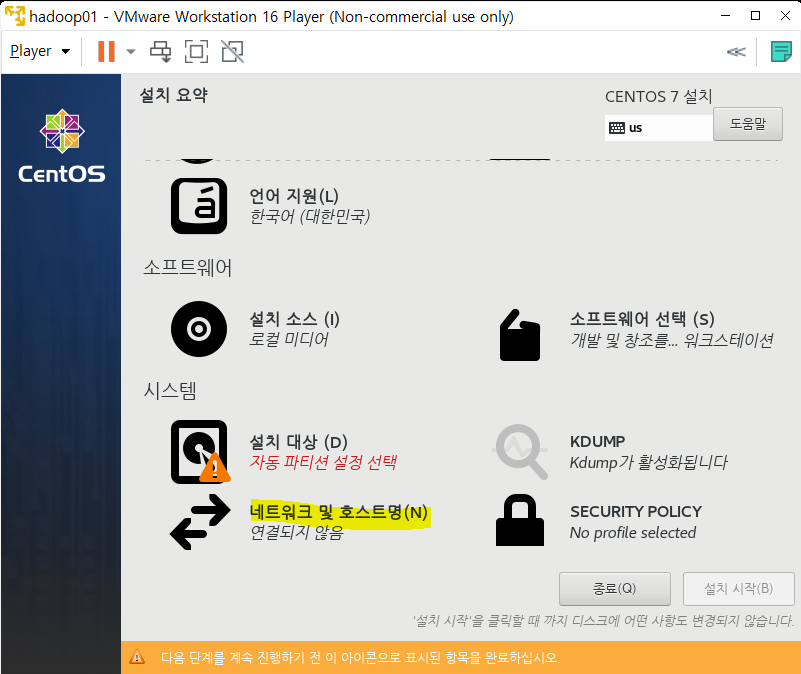This screenshot has width=801, height=674.
Task: Click the installation source disc icon
Action: click(199, 329)
